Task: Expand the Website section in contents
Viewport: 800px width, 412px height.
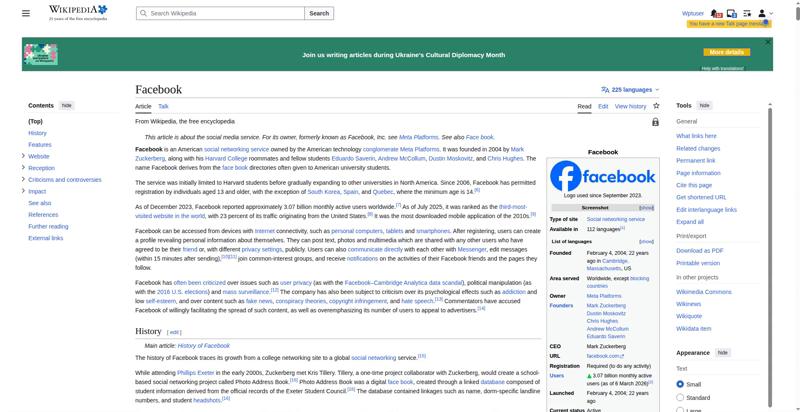Action: (x=23, y=156)
